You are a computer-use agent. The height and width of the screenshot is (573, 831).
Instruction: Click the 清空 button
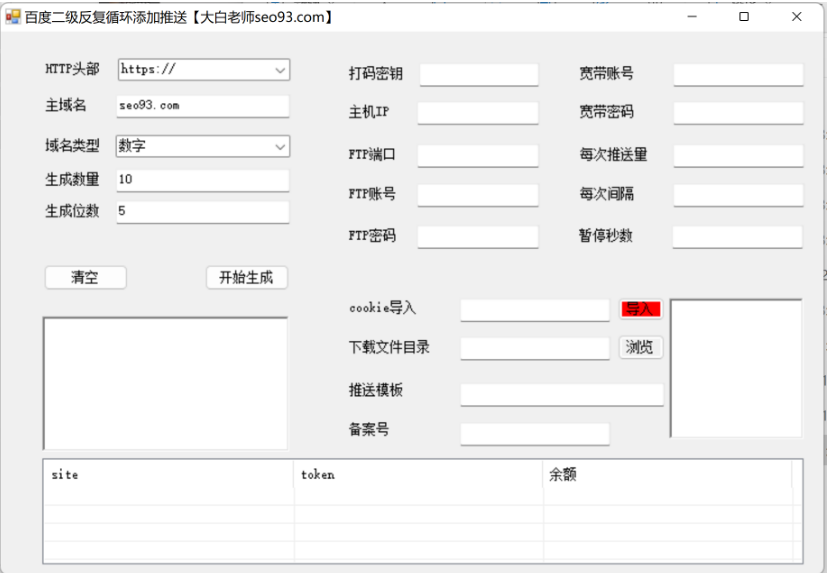(x=85, y=277)
